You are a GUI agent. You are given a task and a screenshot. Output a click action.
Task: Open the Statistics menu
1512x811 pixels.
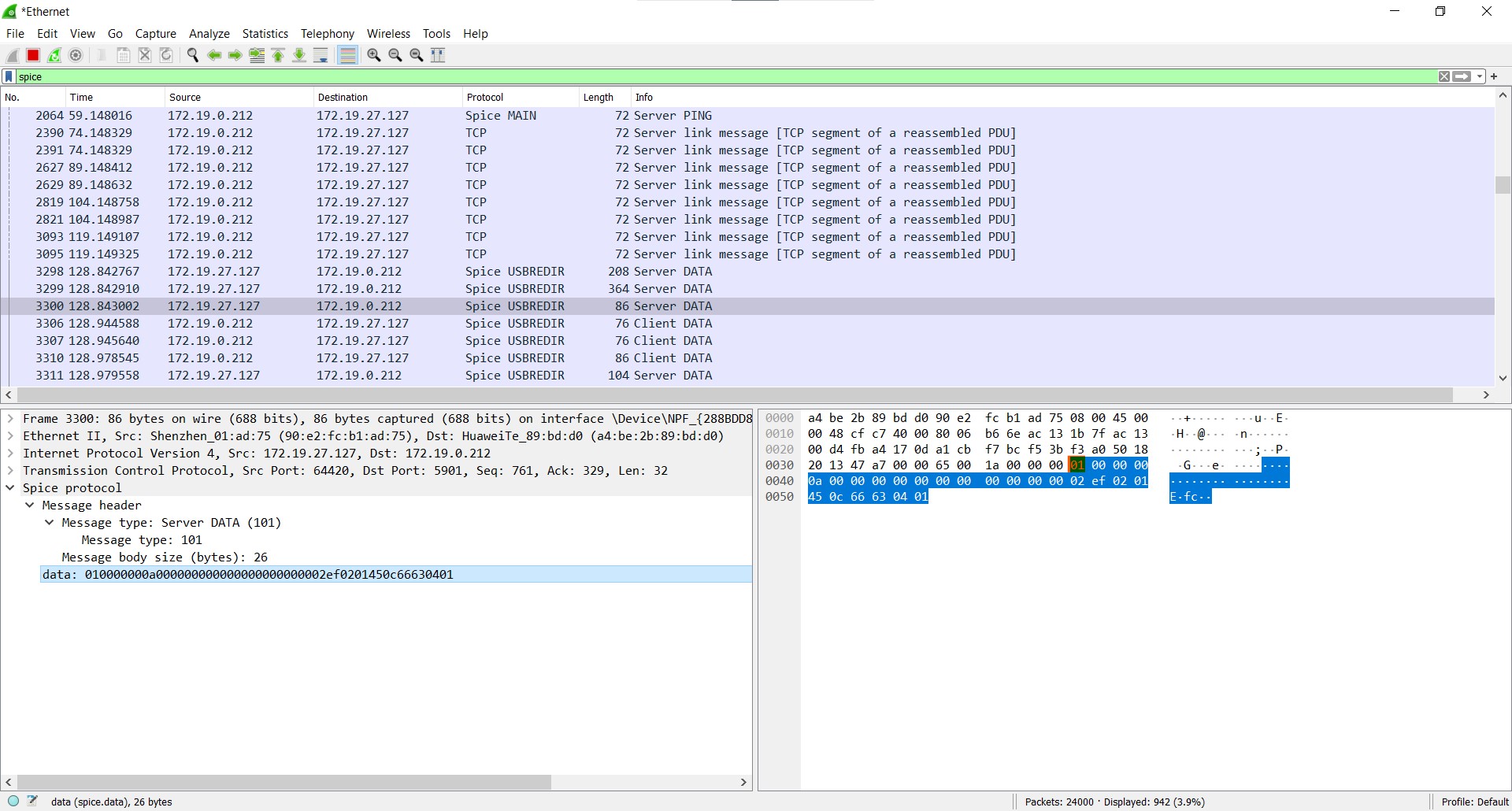[x=265, y=34]
